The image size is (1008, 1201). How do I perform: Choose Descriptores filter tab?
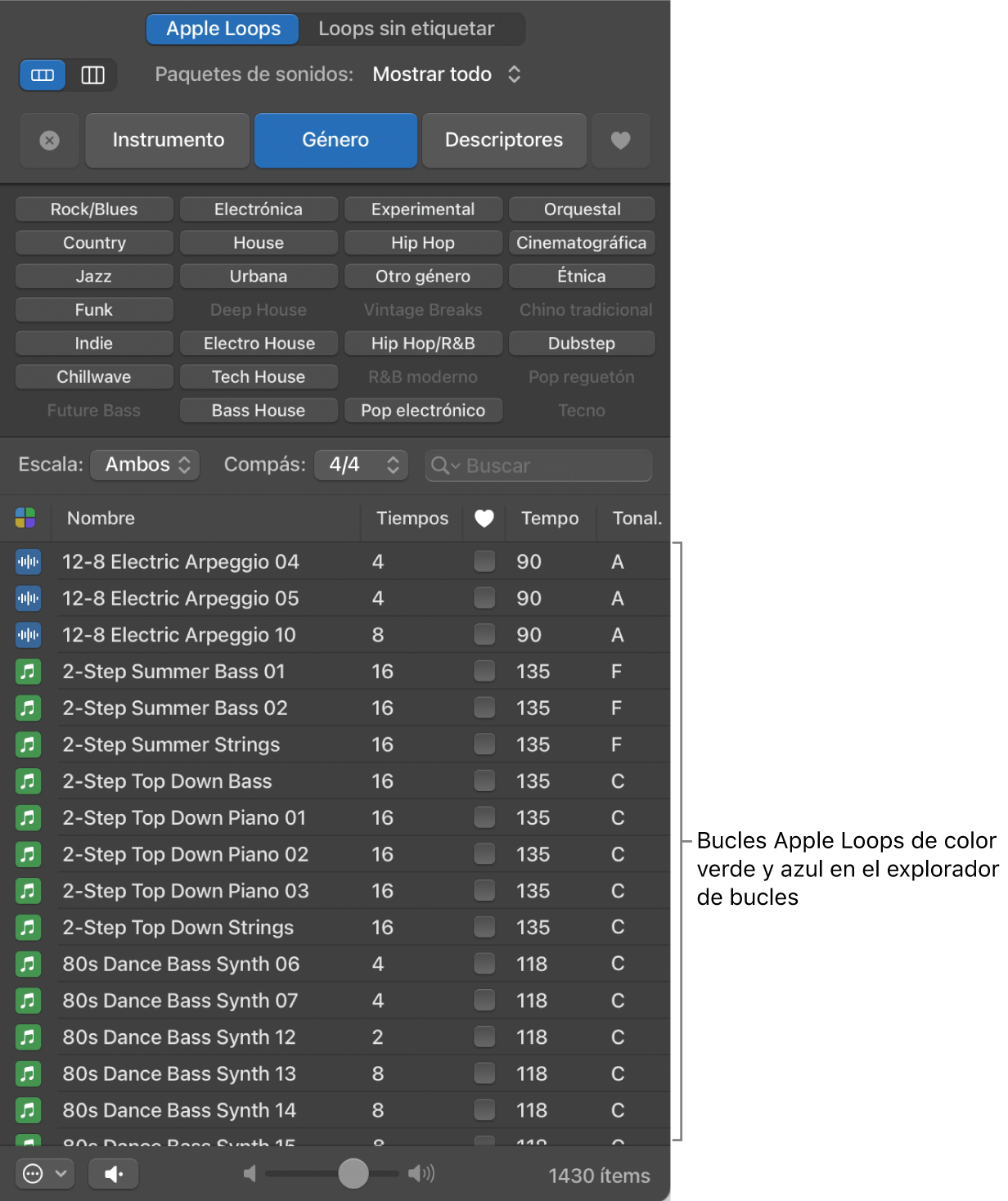[504, 141]
